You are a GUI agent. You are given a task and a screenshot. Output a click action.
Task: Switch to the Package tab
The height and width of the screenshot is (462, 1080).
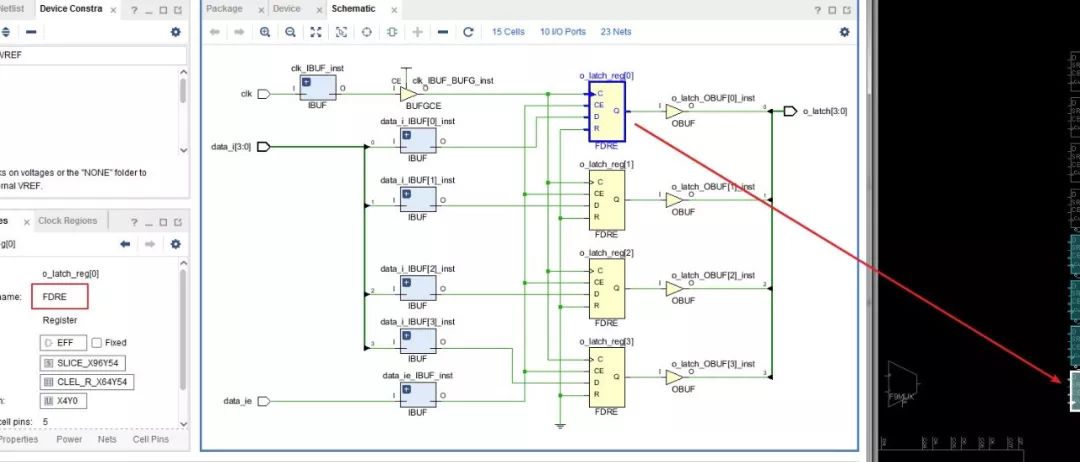(x=225, y=9)
